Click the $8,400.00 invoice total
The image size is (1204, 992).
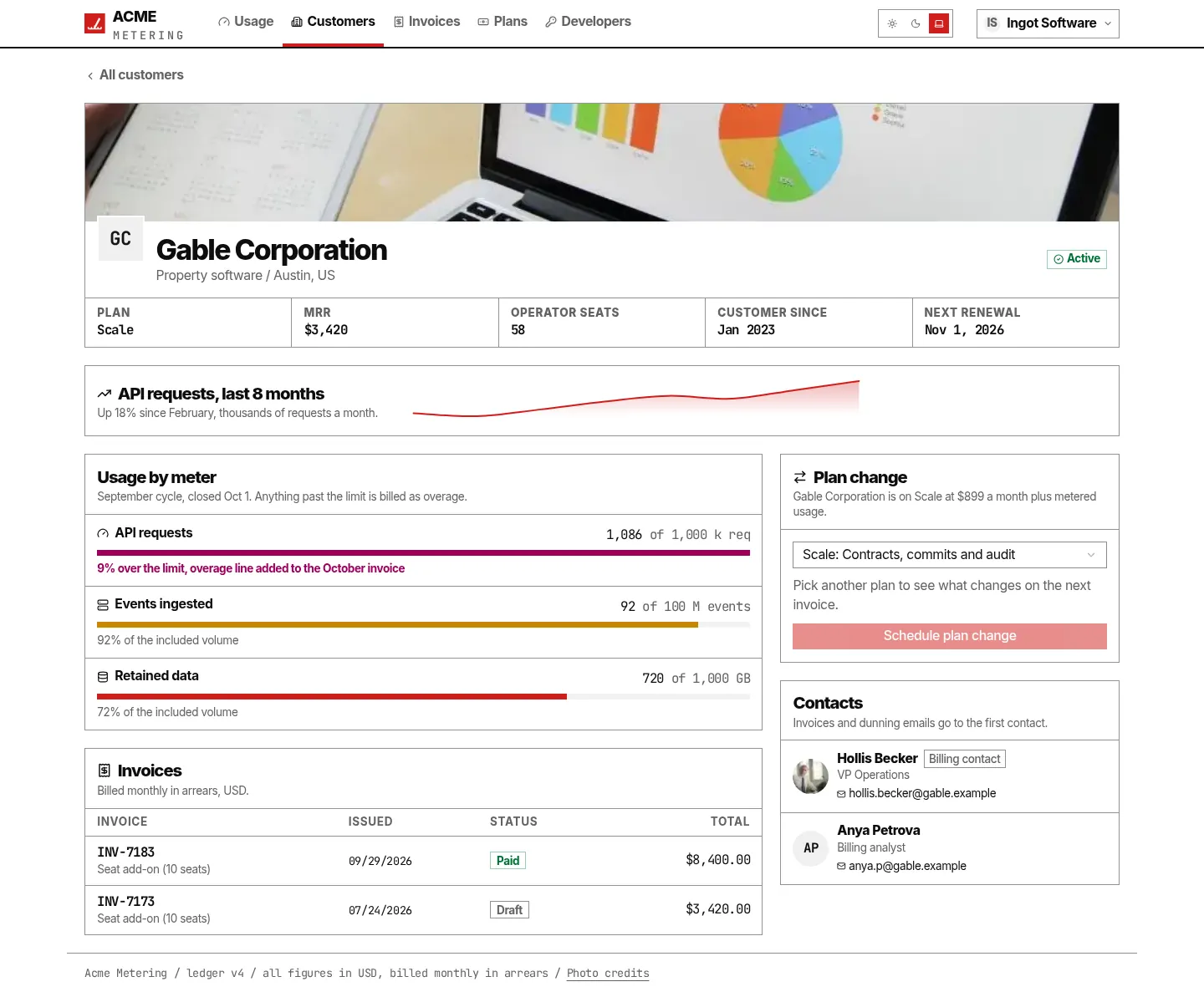(x=717, y=860)
